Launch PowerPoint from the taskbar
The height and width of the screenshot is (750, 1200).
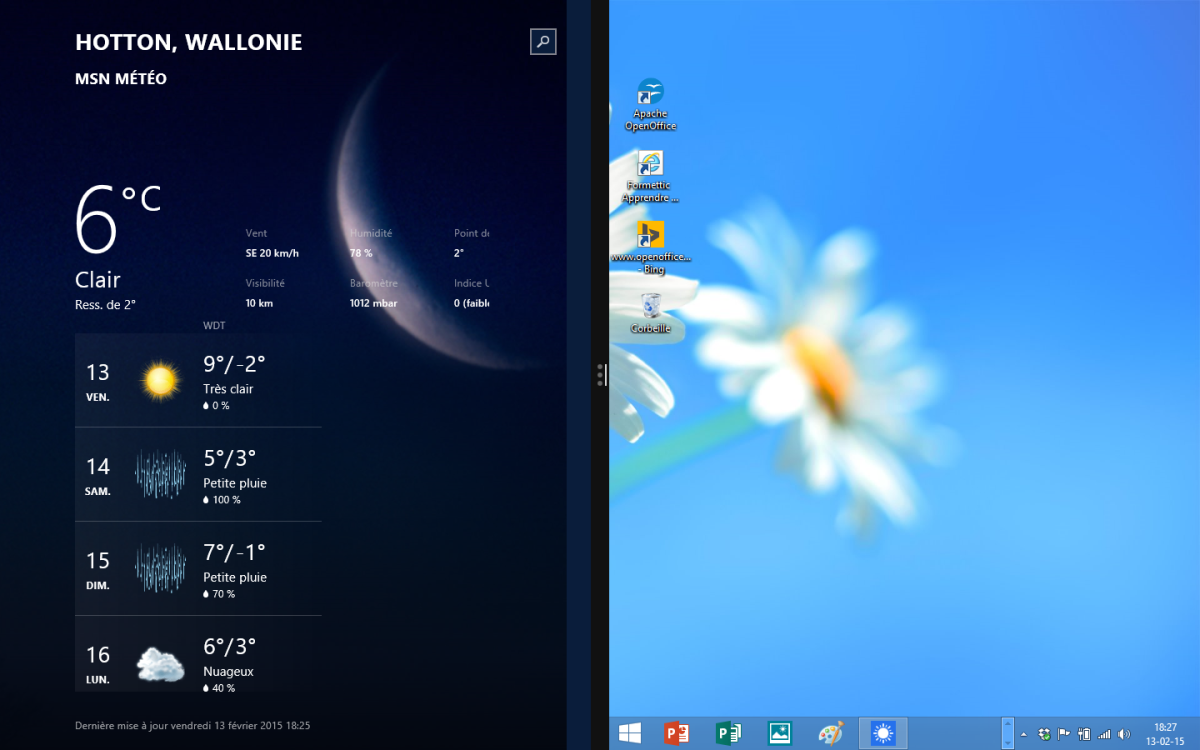coord(677,733)
